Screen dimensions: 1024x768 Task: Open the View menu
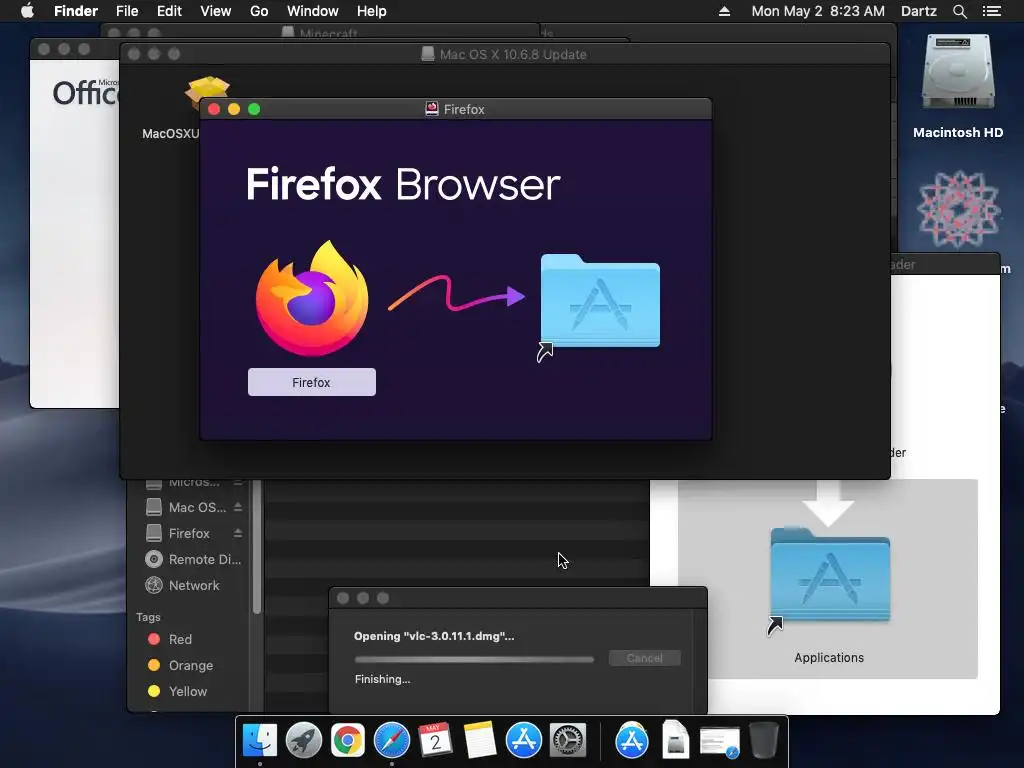coord(216,11)
